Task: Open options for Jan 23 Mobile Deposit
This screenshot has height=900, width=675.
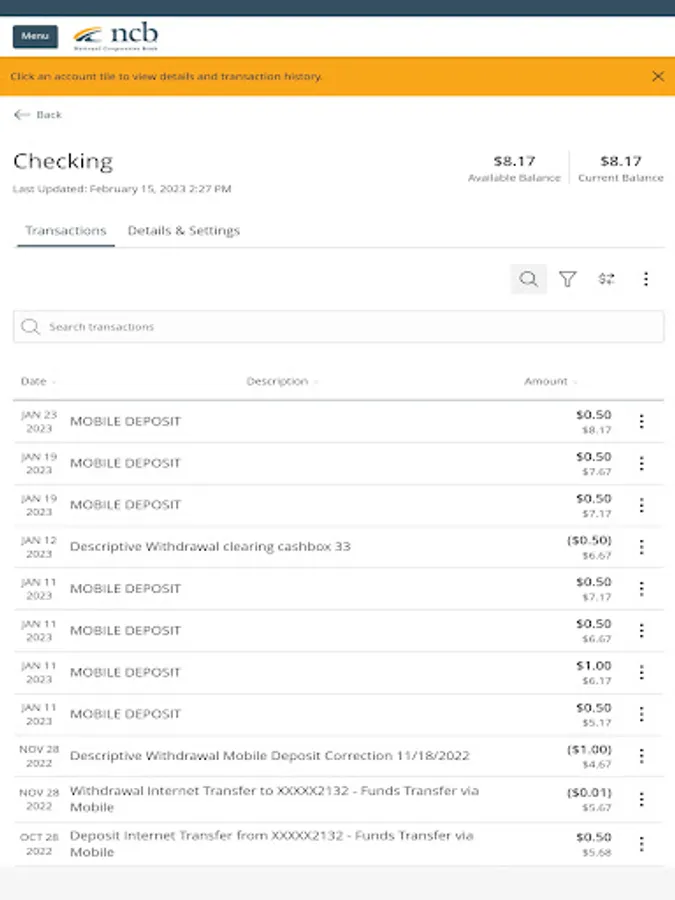Action: pos(641,422)
